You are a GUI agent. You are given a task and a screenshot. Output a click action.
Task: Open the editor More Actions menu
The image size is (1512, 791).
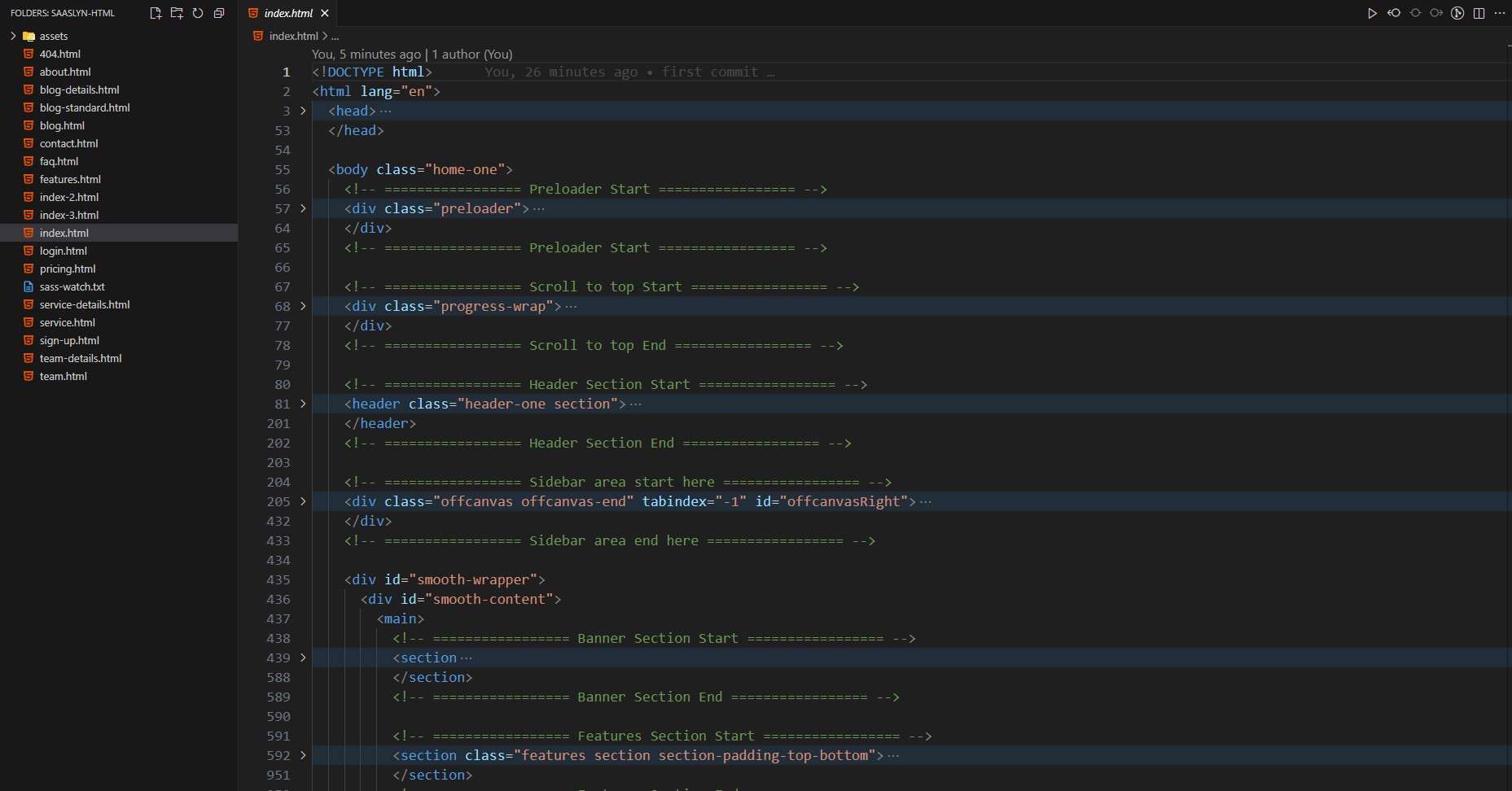pyautogui.click(x=1500, y=13)
